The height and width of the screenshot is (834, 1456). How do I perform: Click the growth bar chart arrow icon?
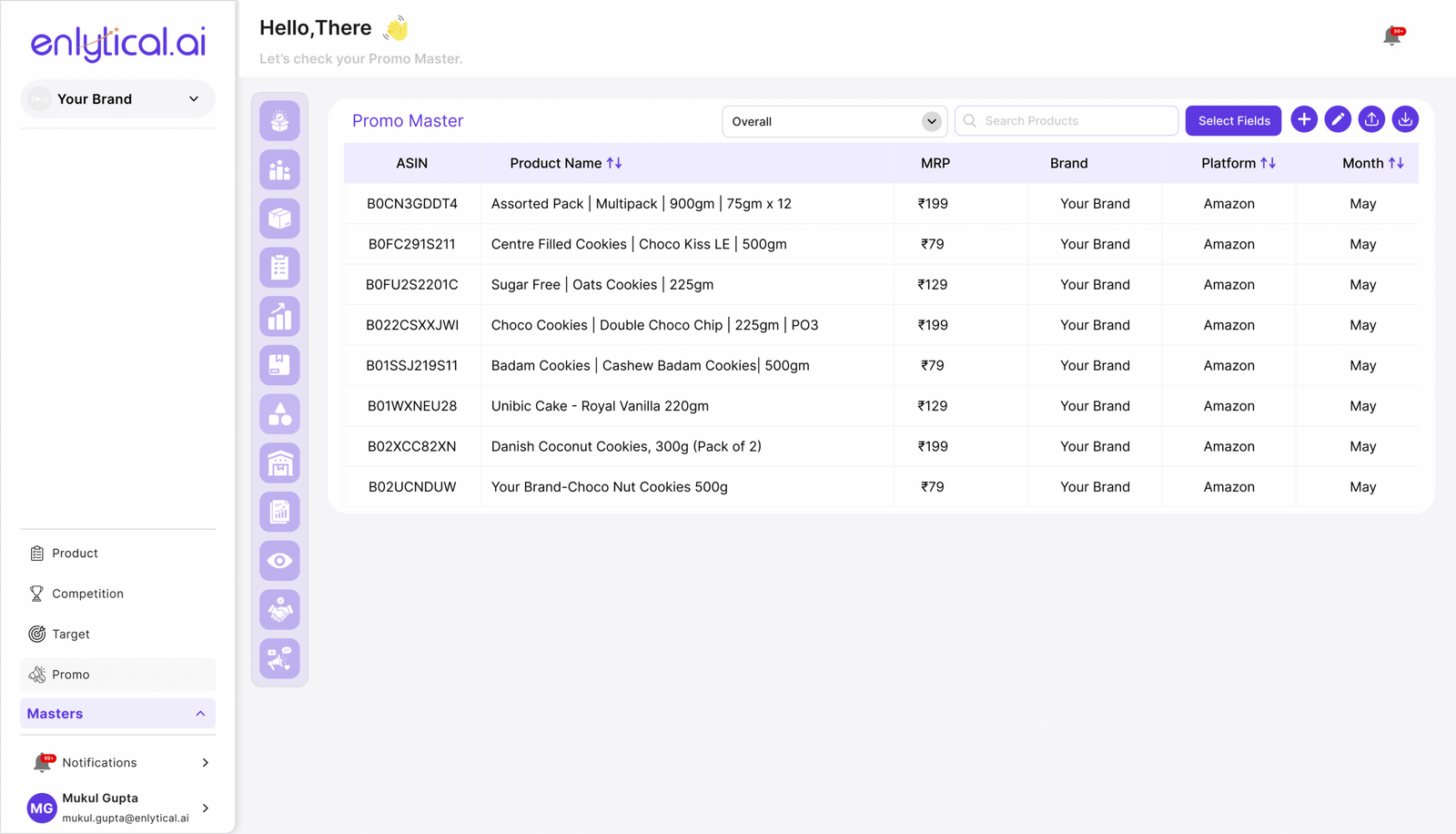(x=279, y=317)
